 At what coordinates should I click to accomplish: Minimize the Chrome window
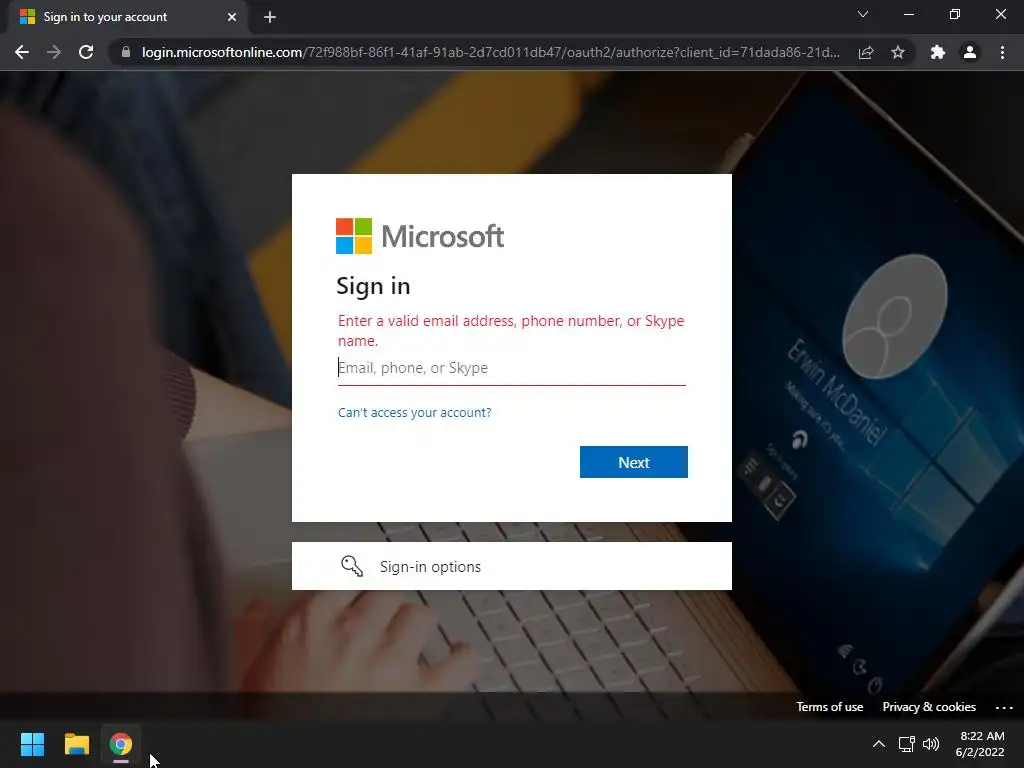908,14
